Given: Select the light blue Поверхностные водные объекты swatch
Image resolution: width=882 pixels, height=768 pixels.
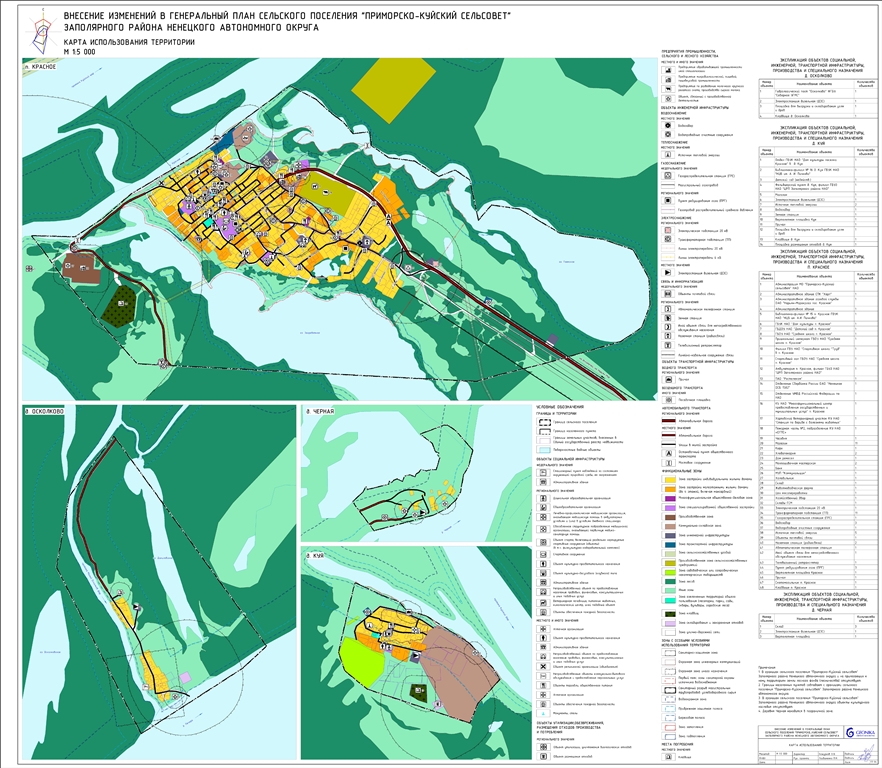Looking at the screenshot, I should click(x=543, y=450).
